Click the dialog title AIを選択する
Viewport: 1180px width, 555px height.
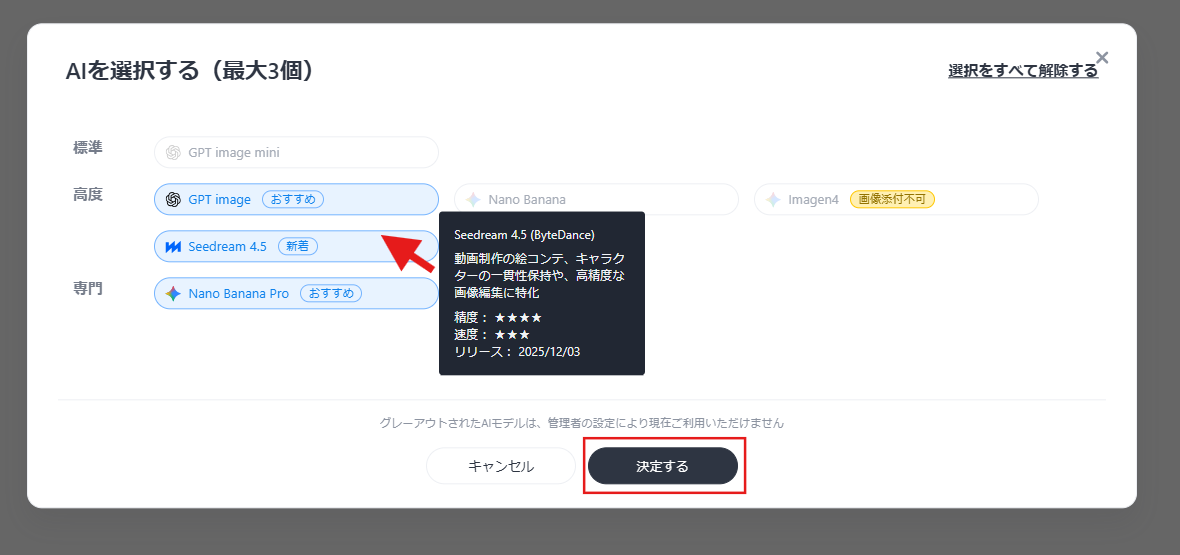[x=190, y=71]
